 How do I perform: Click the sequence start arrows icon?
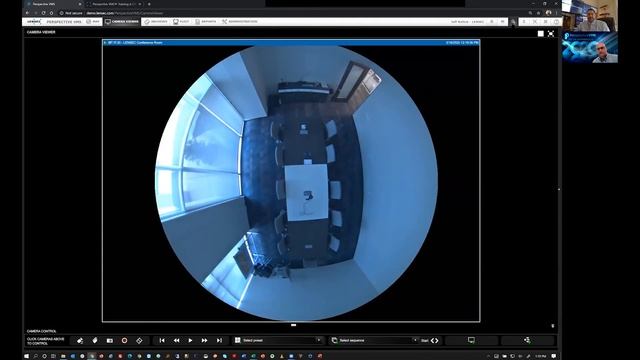point(434,340)
